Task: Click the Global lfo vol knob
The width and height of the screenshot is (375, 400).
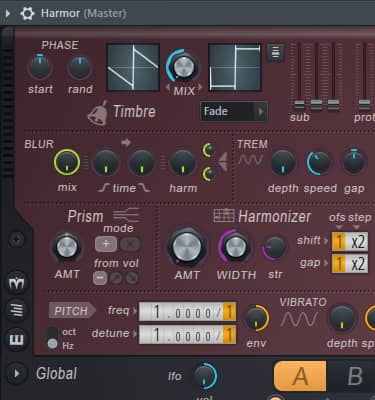Action: (x=205, y=376)
